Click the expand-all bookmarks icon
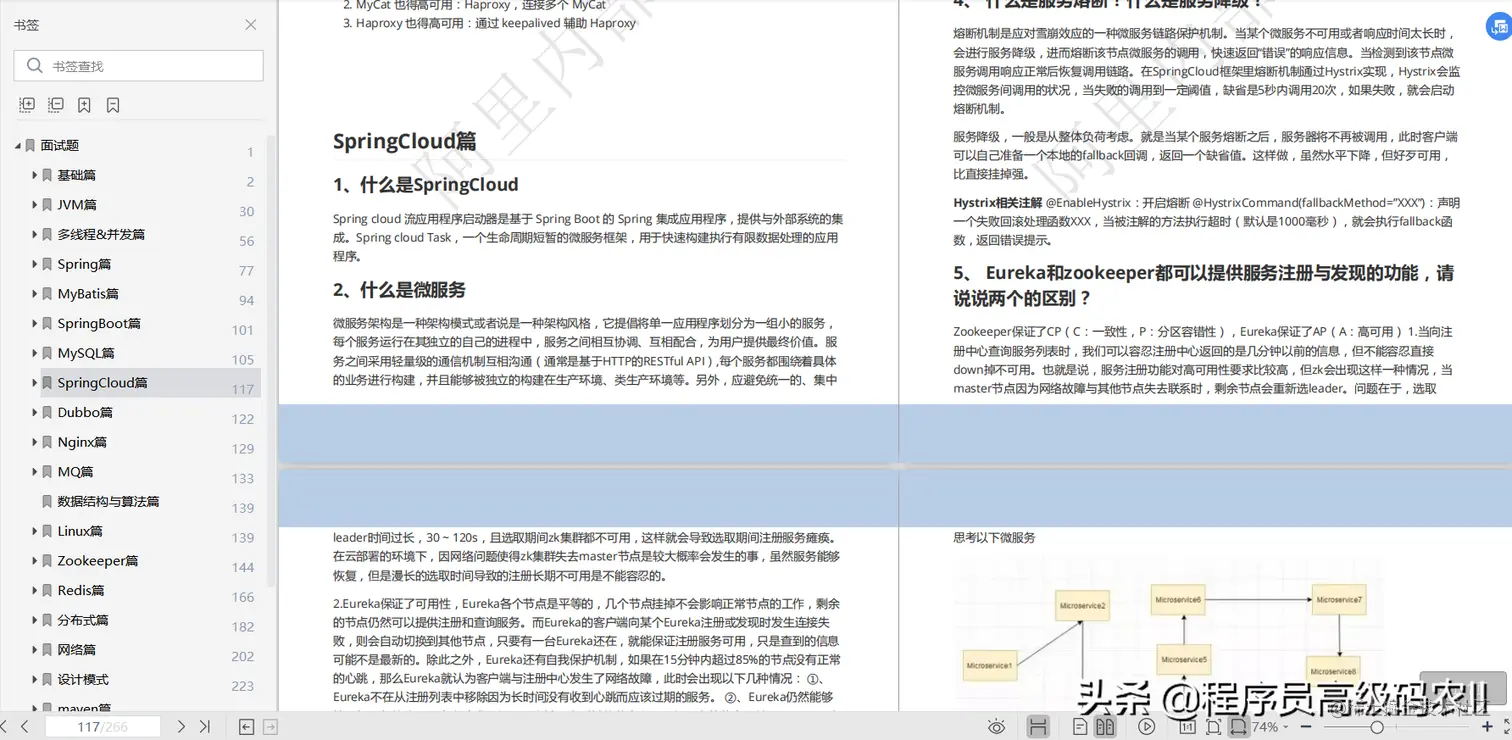Viewport: 1512px width, 740px height. tap(27, 105)
